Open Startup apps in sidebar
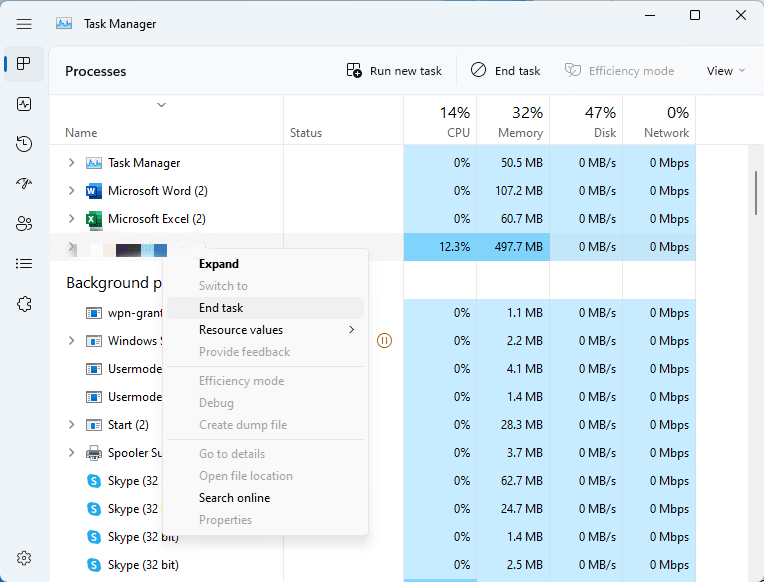Image resolution: width=764 pixels, height=582 pixels. click(24, 183)
